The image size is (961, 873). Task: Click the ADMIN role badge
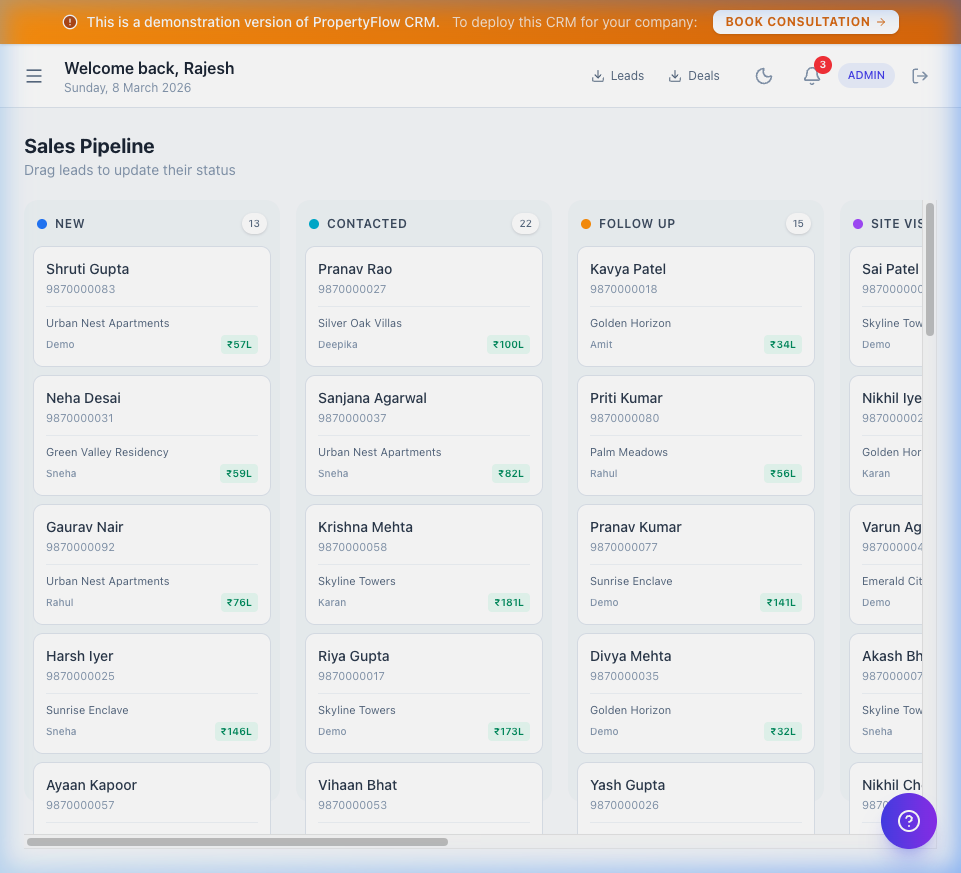coord(866,76)
